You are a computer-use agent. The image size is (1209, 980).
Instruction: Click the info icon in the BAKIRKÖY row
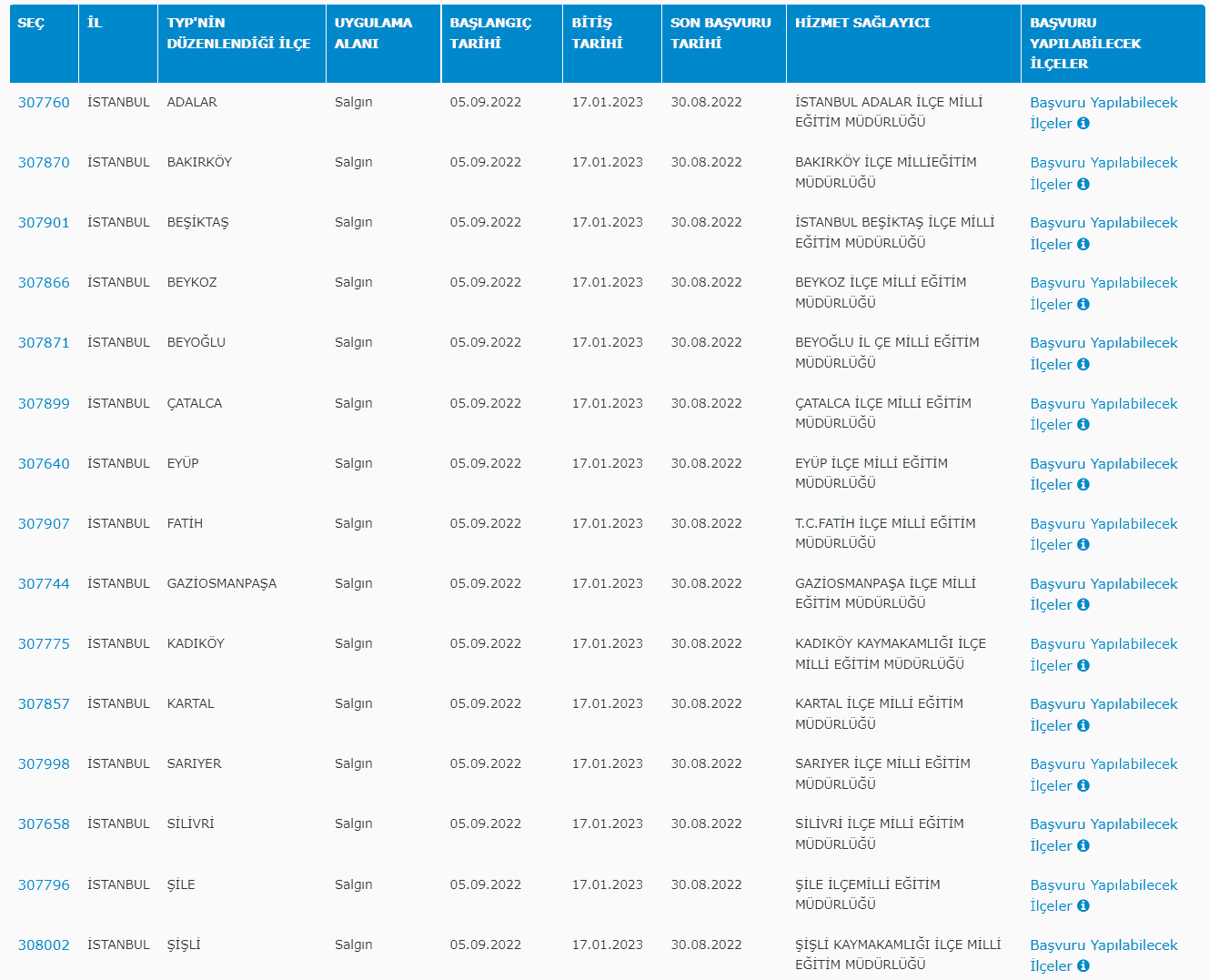tap(1083, 184)
